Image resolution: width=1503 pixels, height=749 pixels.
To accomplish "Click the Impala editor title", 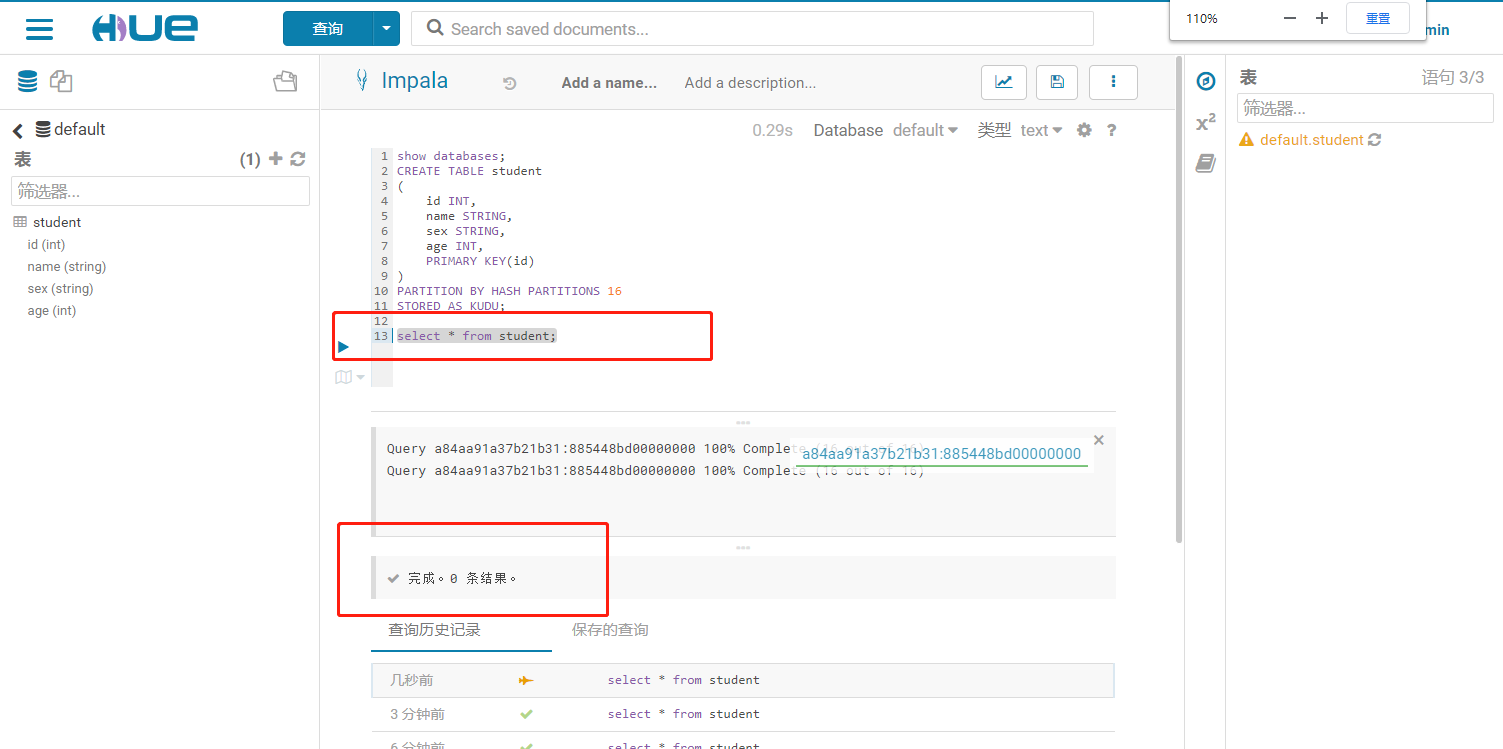I will 414,81.
